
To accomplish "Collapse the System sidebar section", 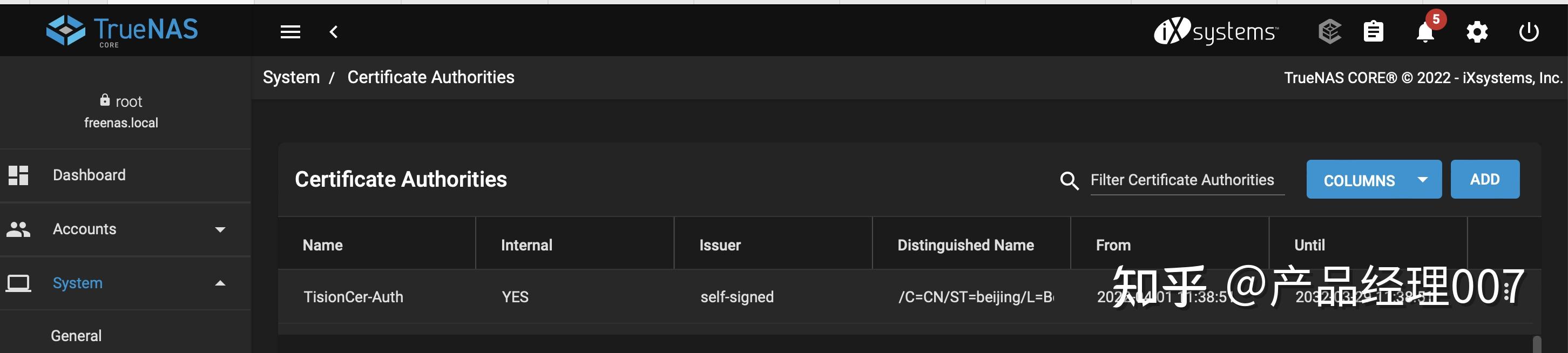I will click(x=220, y=282).
